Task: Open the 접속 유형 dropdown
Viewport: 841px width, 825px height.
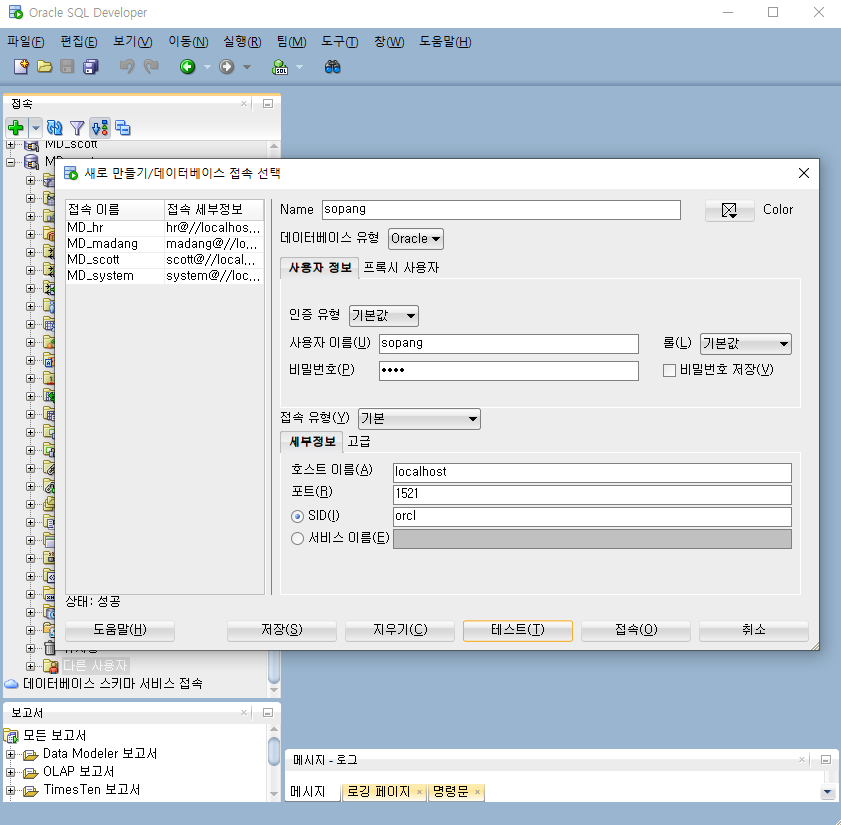Action: 419,419
